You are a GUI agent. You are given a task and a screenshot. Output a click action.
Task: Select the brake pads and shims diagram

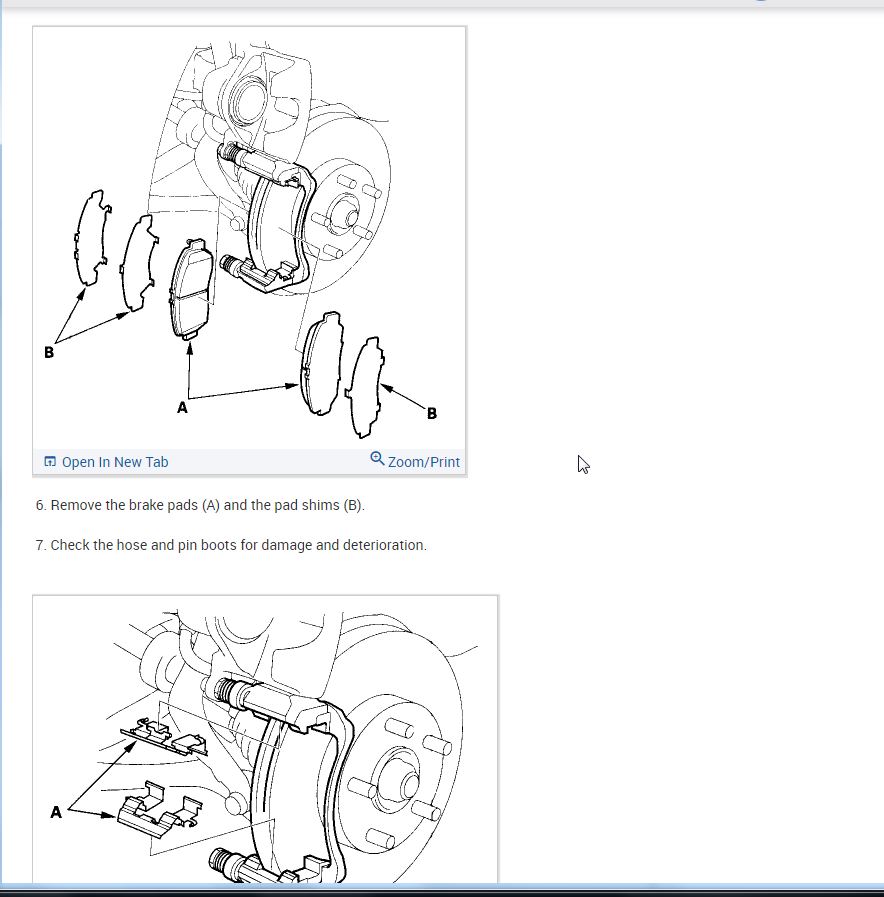pyautogui.click(x=249, y=239)
